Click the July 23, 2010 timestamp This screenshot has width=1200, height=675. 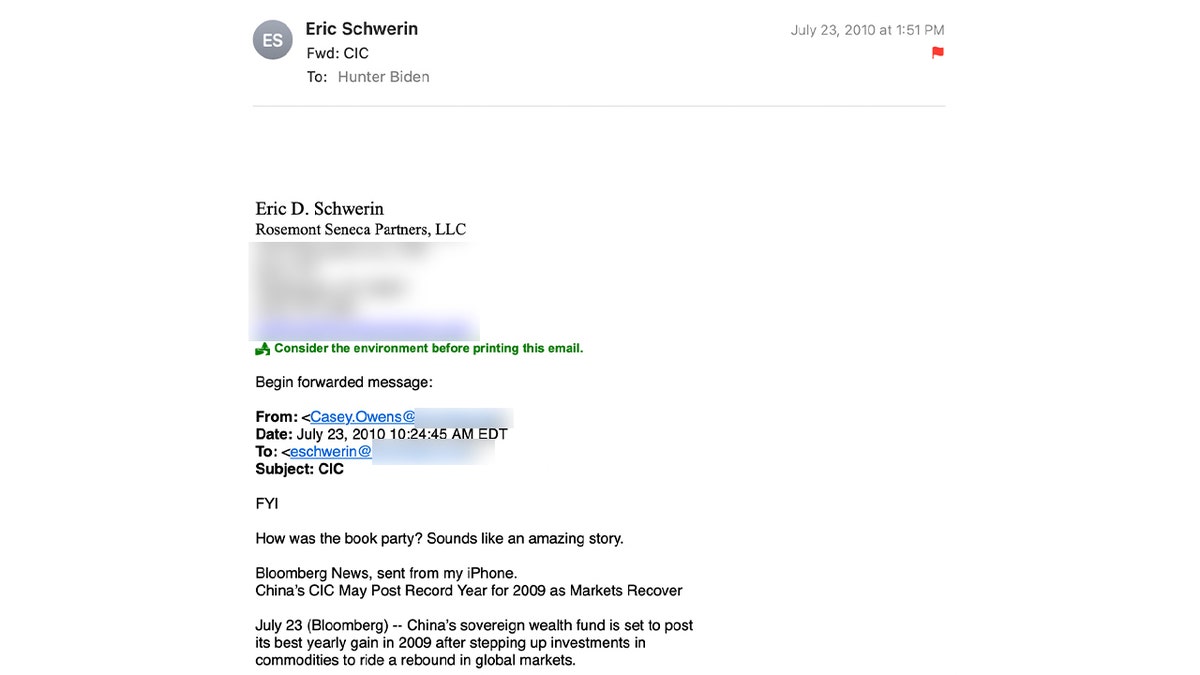coord(867,30)
